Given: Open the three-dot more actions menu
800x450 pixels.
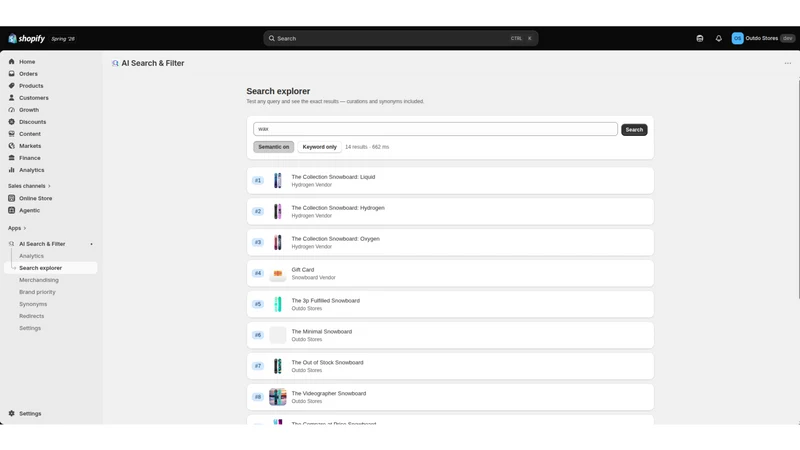Looking at the screenshot, I should click(788, 63).
